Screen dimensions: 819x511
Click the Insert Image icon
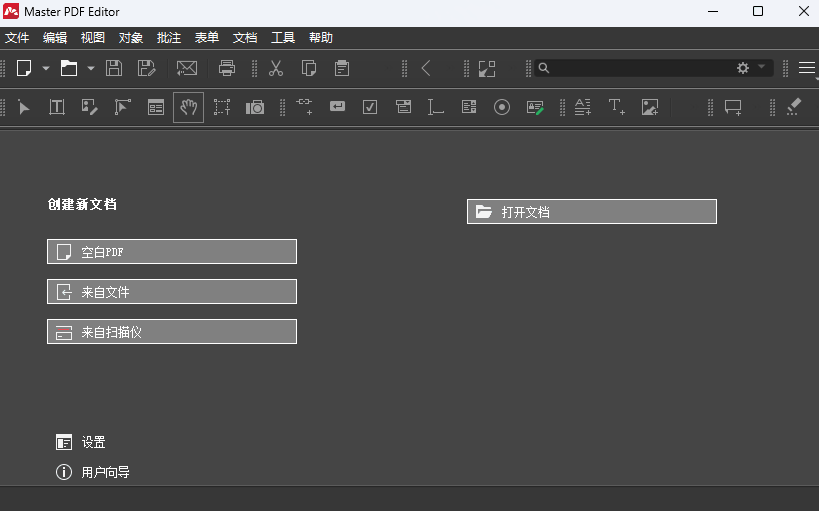(650, 108)
